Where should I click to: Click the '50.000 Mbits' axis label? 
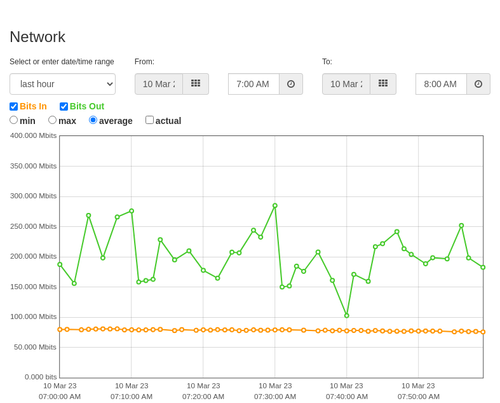[x=35, y=347]
